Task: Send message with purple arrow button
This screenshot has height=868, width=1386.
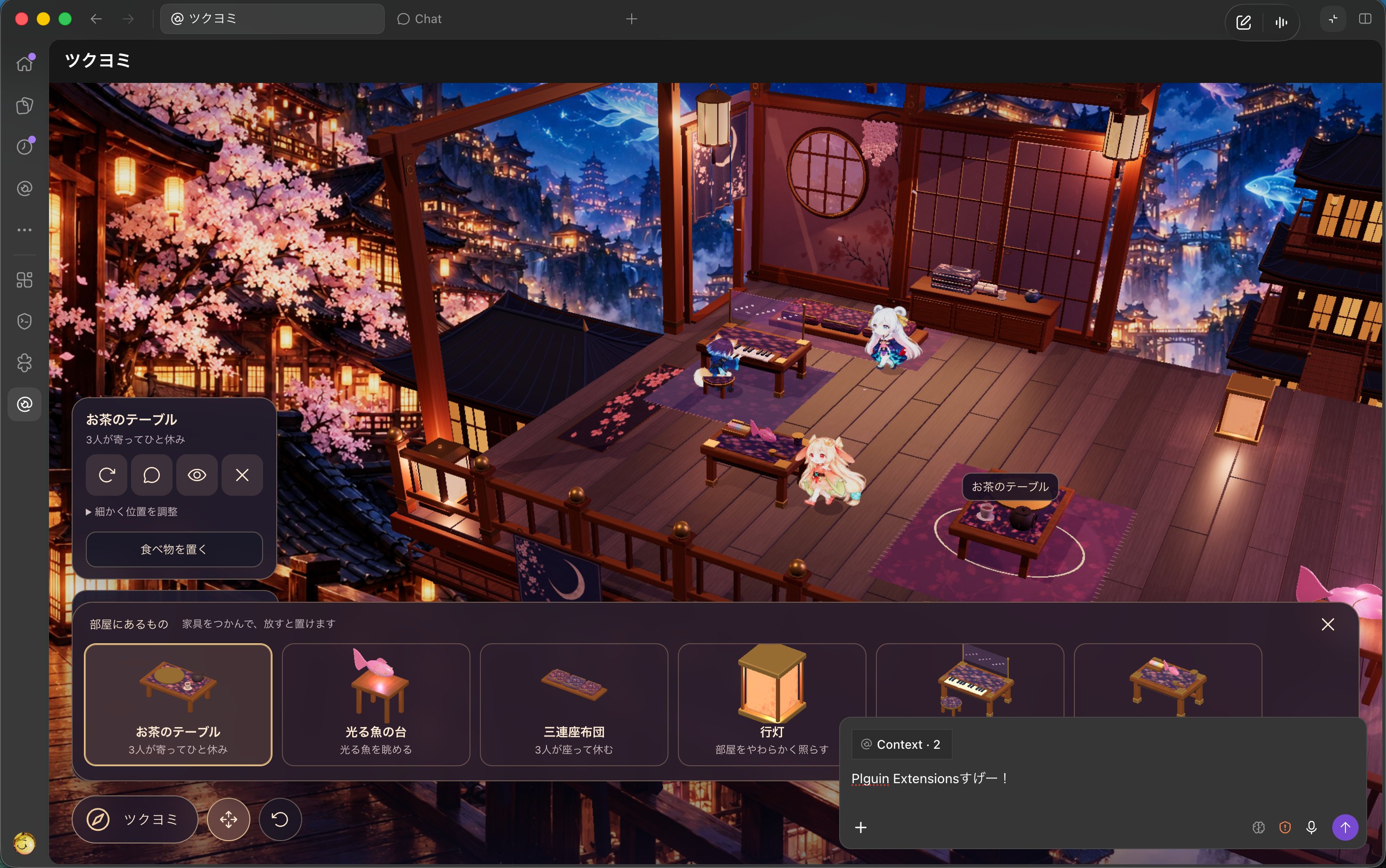Action: 1345,827
